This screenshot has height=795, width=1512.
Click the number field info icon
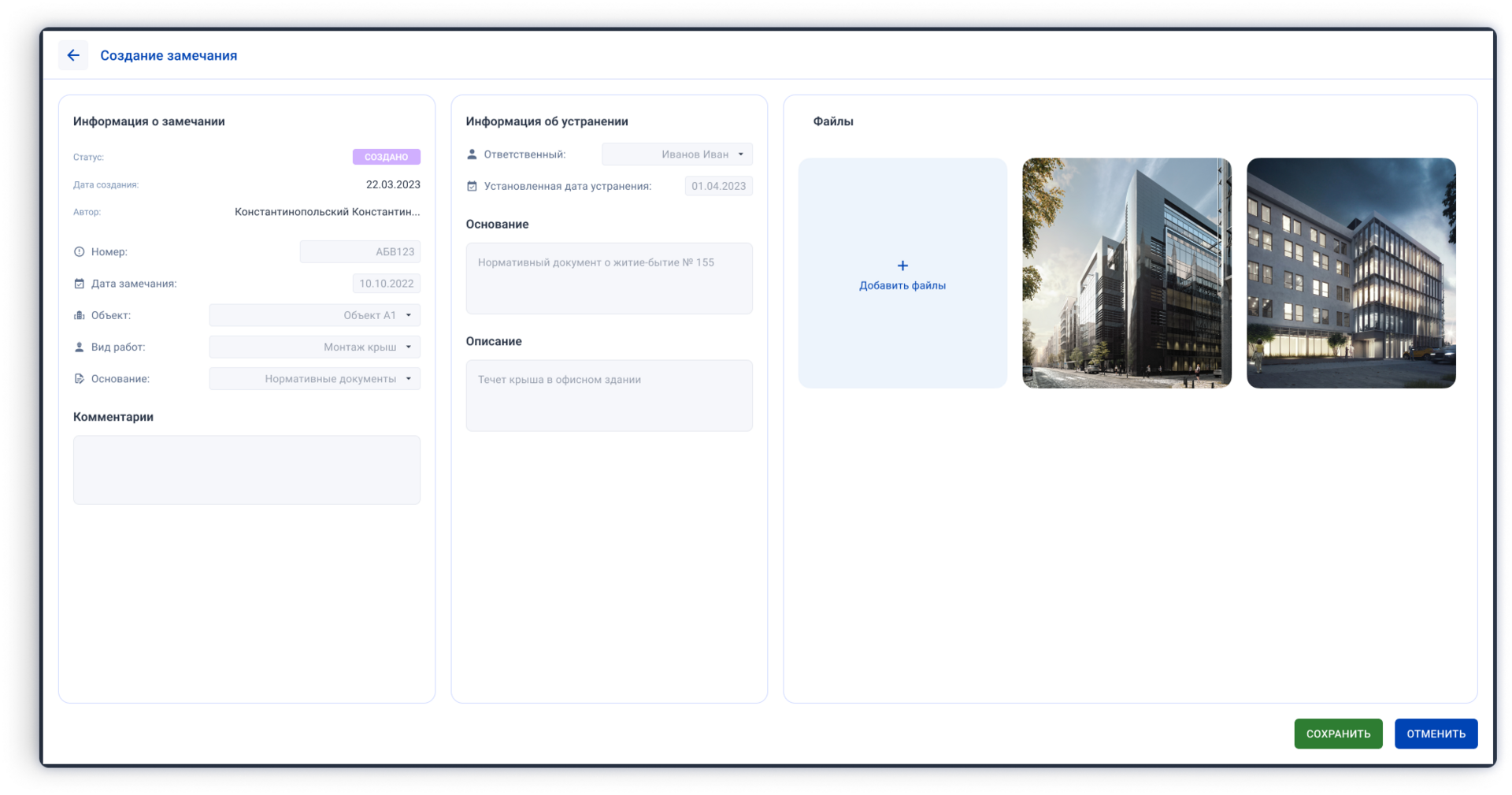(x=79, y=252)
